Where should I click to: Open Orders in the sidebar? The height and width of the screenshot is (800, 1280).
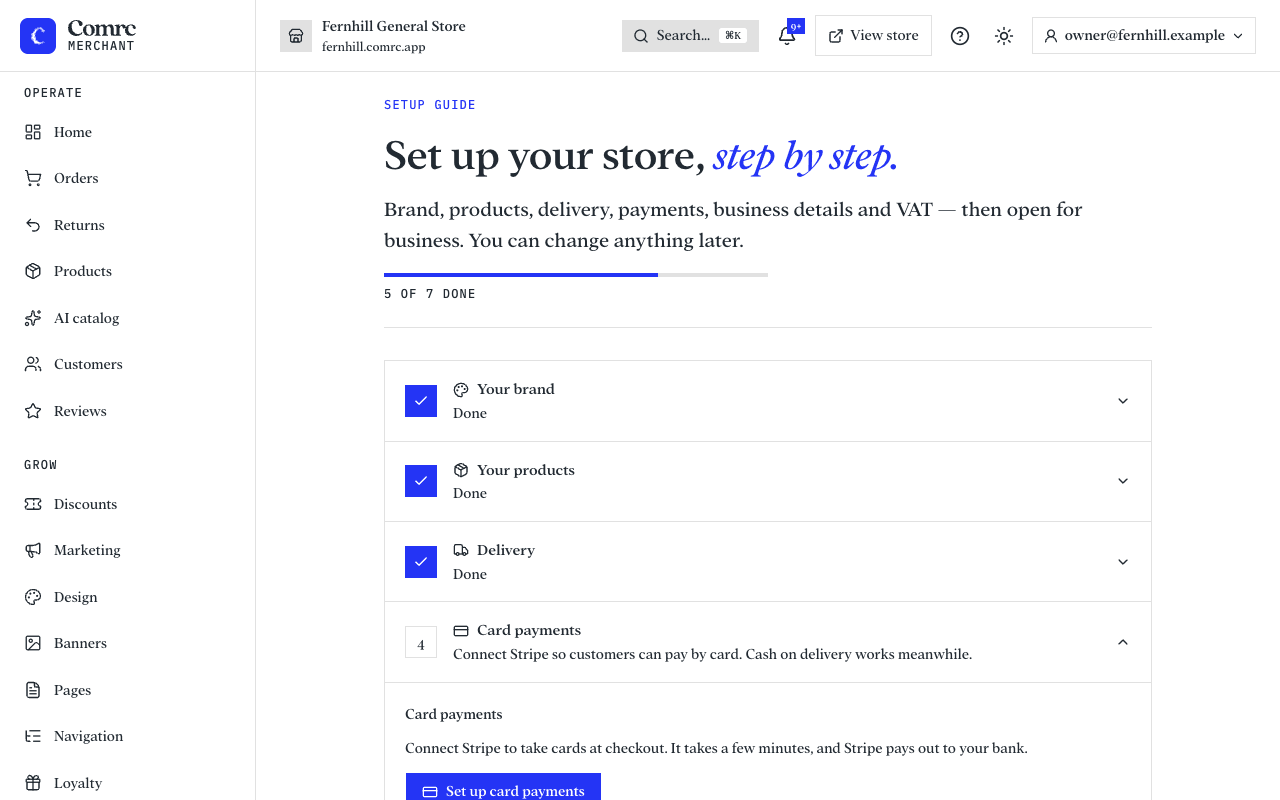coord(128,178)
